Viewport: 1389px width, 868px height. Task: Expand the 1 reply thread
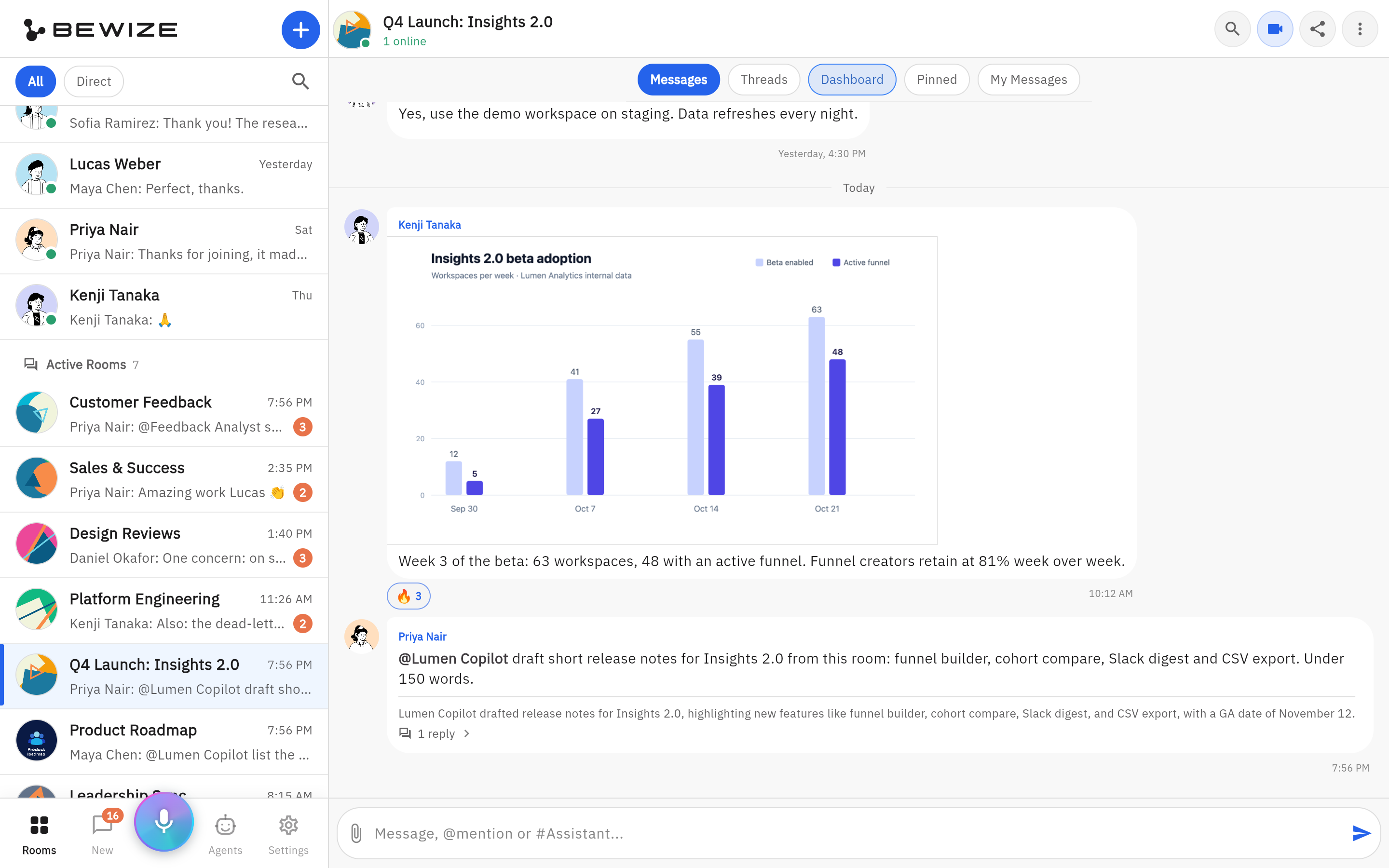(435, 733)
